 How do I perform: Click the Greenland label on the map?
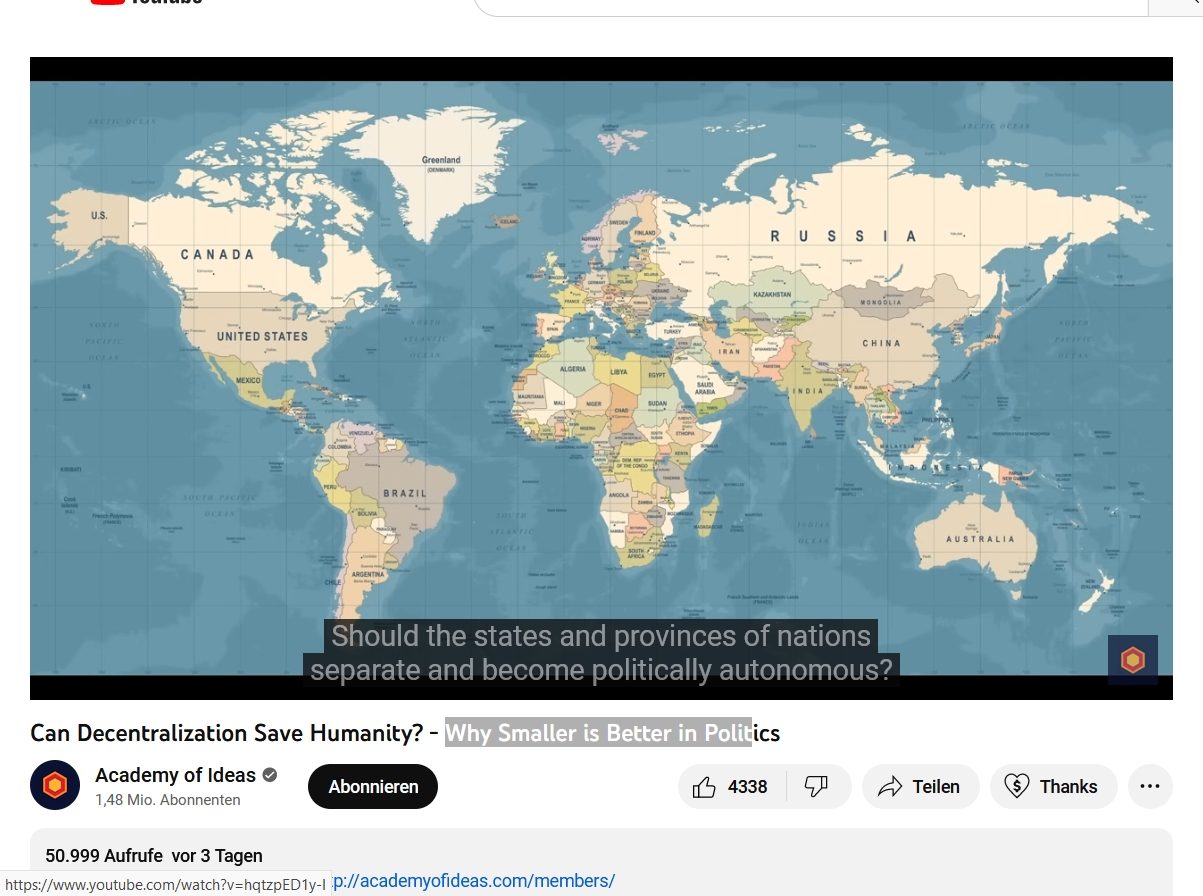click(x=441, y=160)
